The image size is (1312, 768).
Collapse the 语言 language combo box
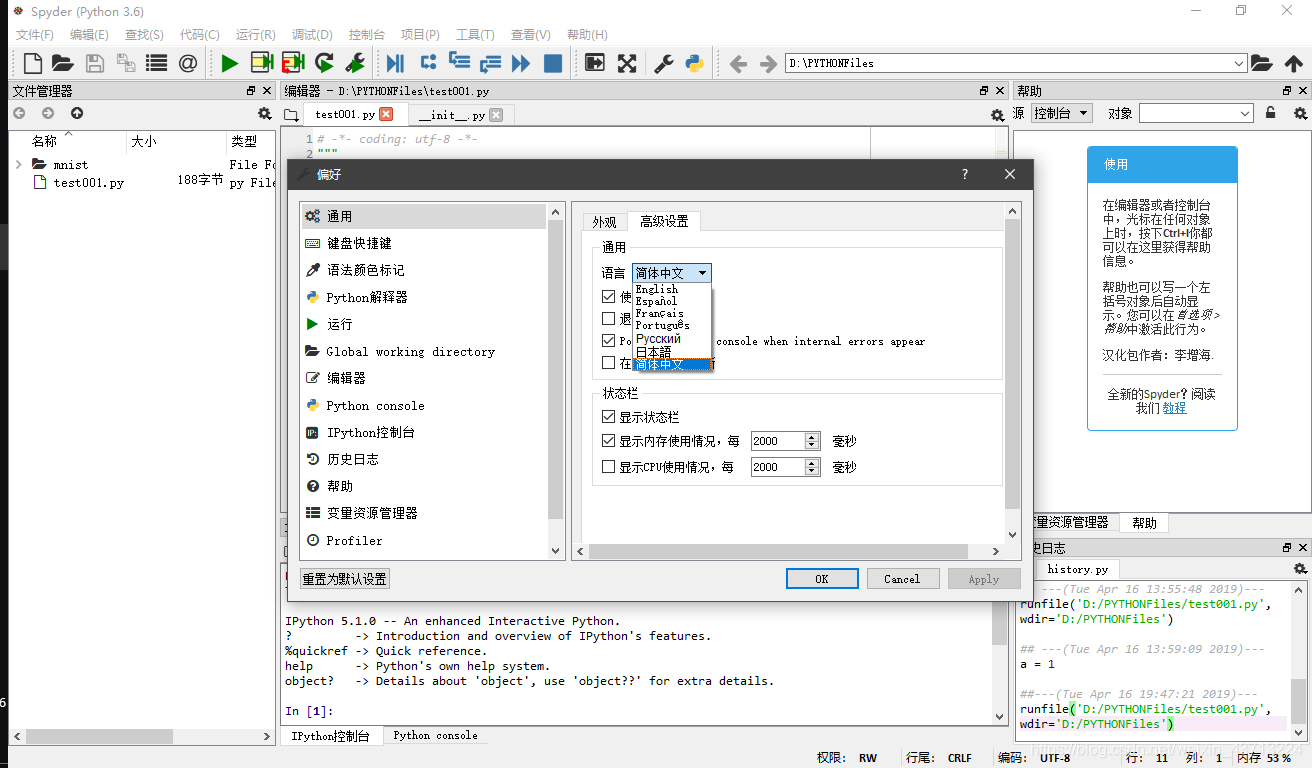tap(671, 273)
